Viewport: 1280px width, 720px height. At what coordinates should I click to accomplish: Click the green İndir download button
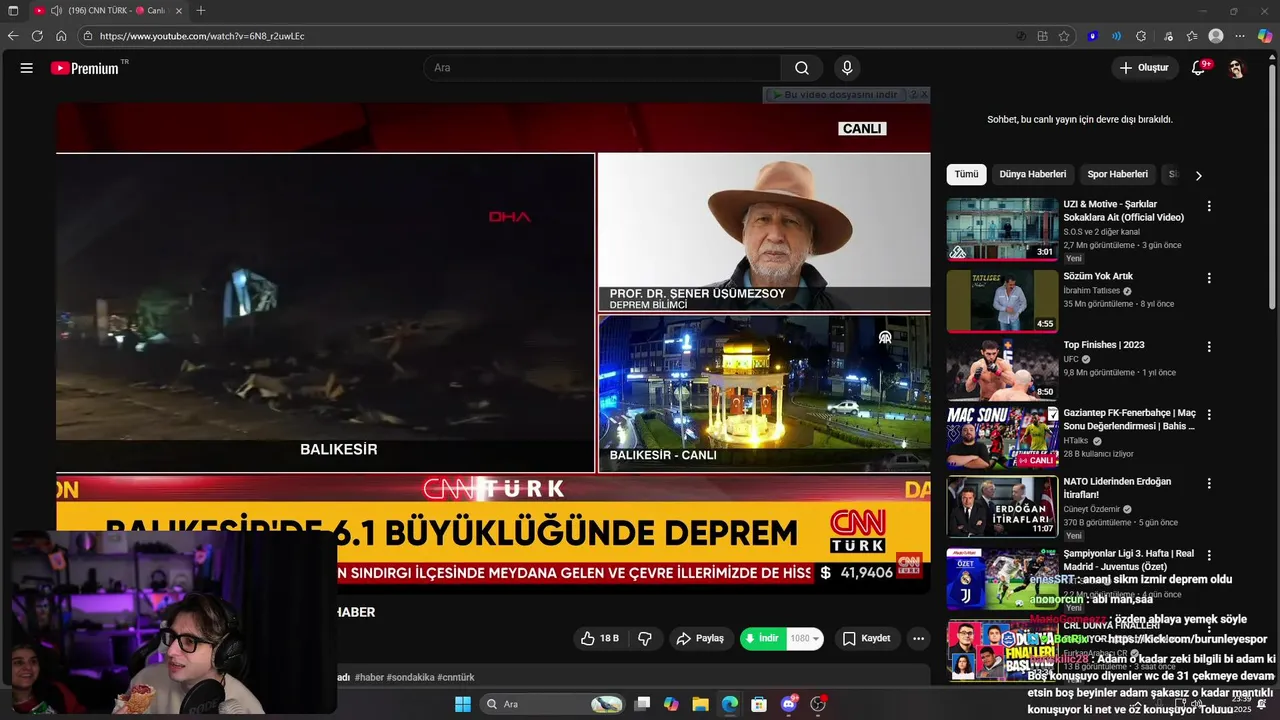762,638
